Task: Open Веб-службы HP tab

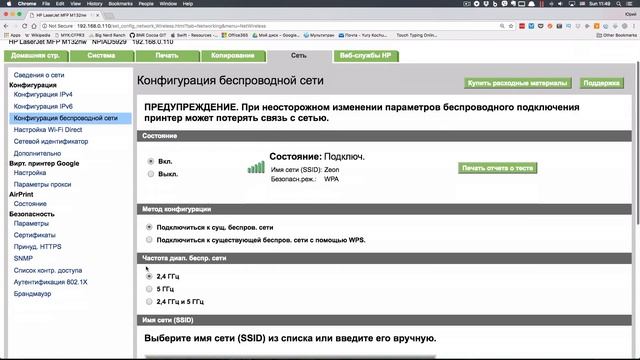Action: (366, 56)
